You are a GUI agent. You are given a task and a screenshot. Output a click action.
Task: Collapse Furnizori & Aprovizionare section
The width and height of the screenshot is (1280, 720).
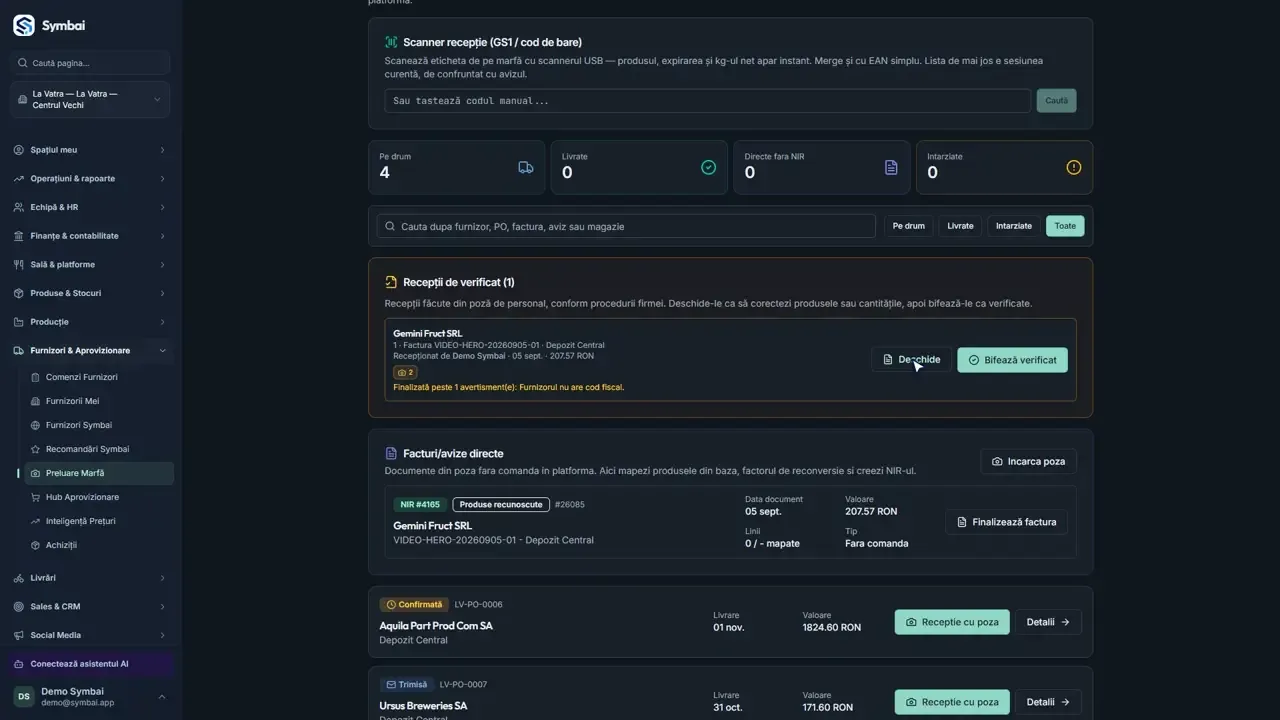(90, 351)
